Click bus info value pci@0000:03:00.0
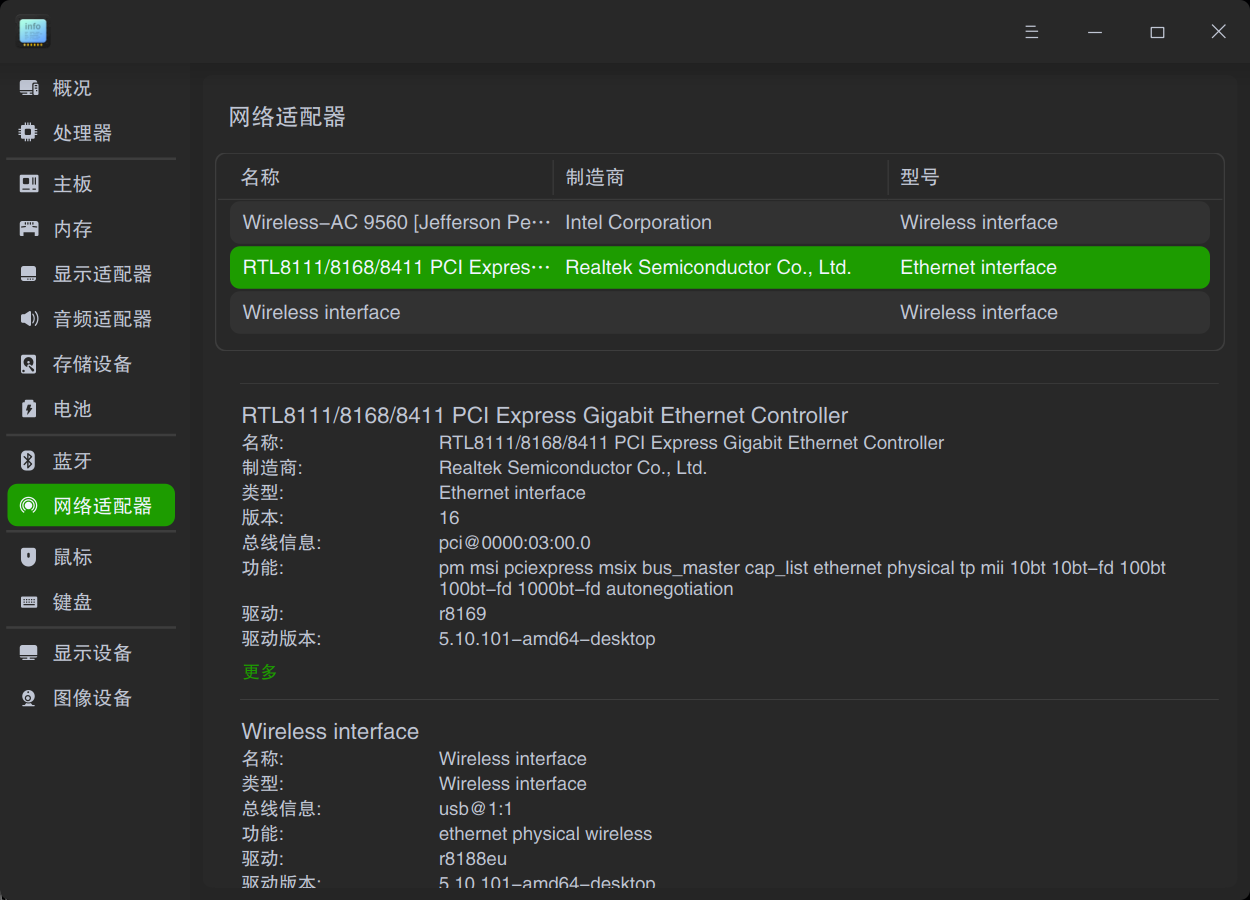The width and height of the screenshot is (1250, 900). pyautogui.click(x=515, y=543)
